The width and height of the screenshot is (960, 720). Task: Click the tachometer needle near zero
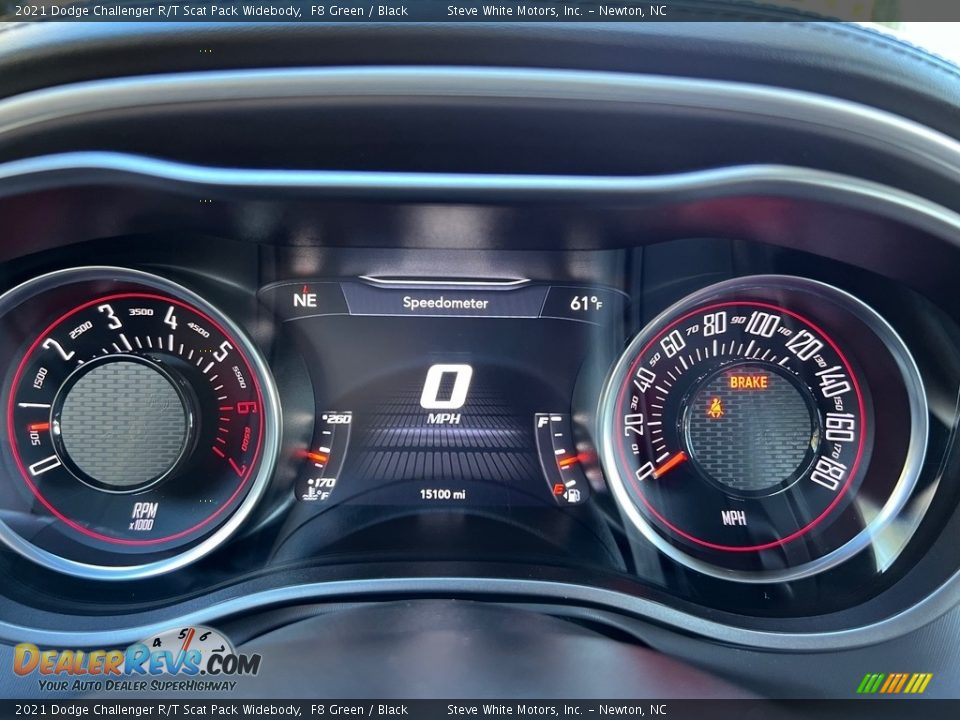pos(39,426)
